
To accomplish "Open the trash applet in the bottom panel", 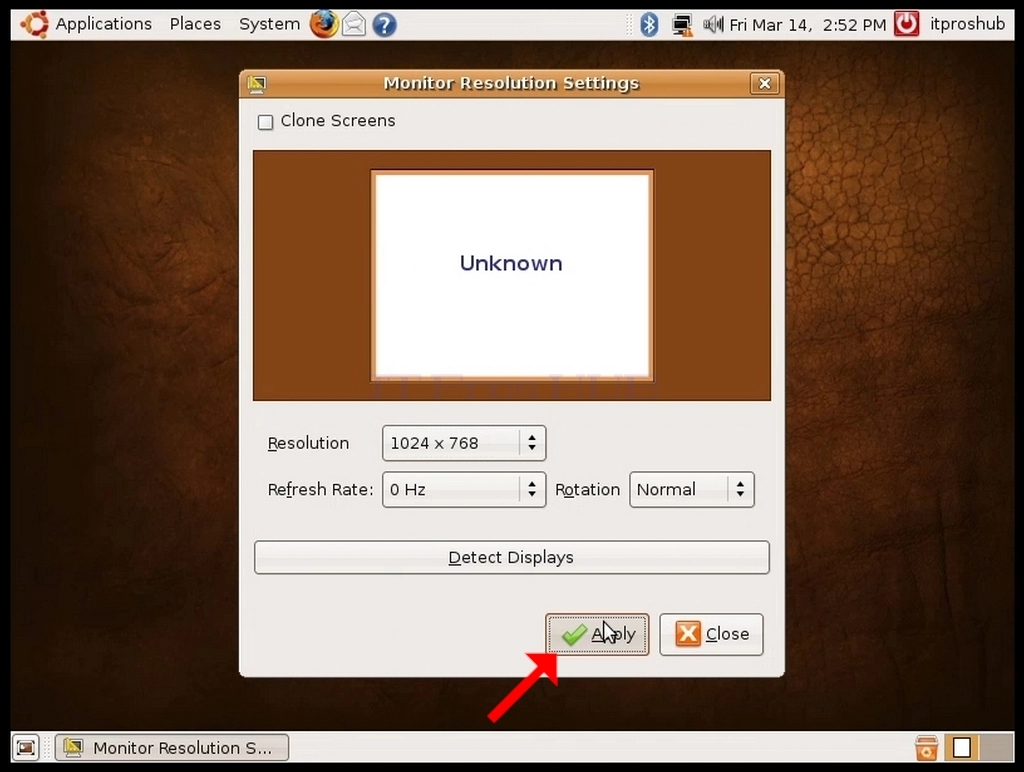I will coord(926,748).
